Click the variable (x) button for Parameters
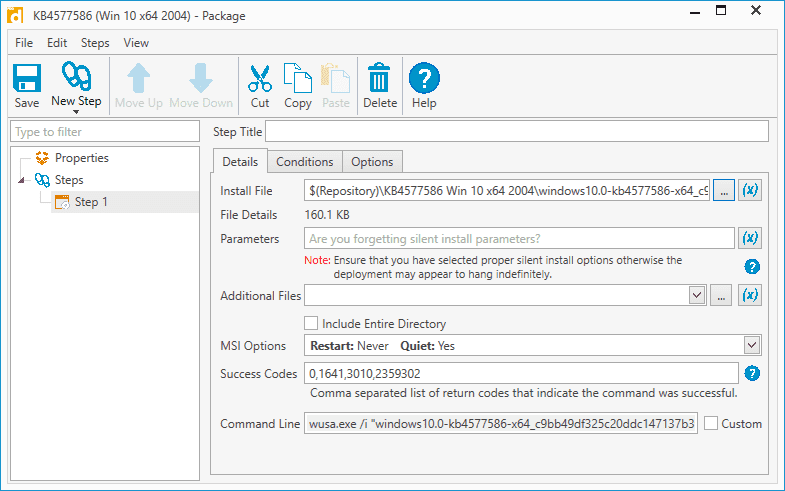This screenshot has height=491, width=785. (750, 238)
